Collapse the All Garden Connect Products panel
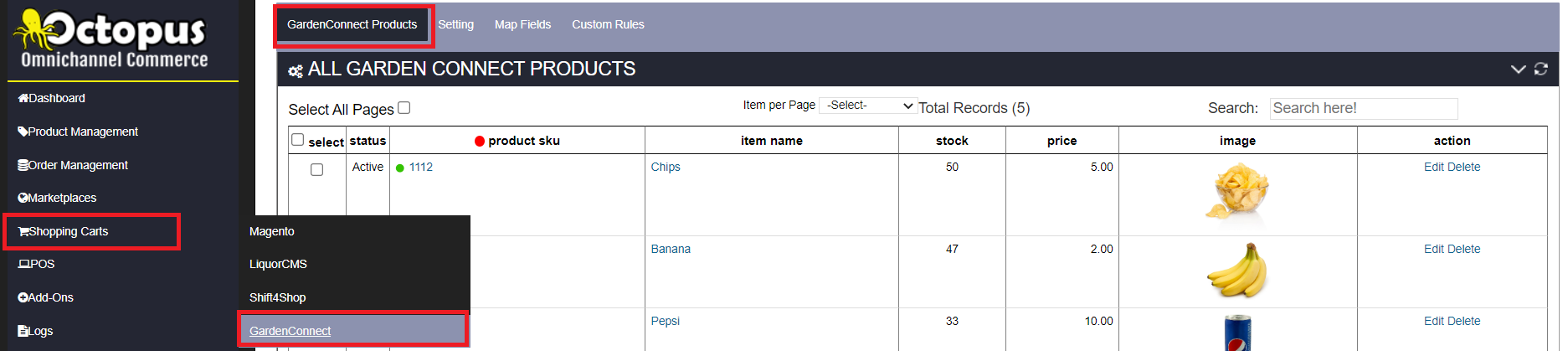The height and width of the screenshot is (351, 1568). (1518, 70)
